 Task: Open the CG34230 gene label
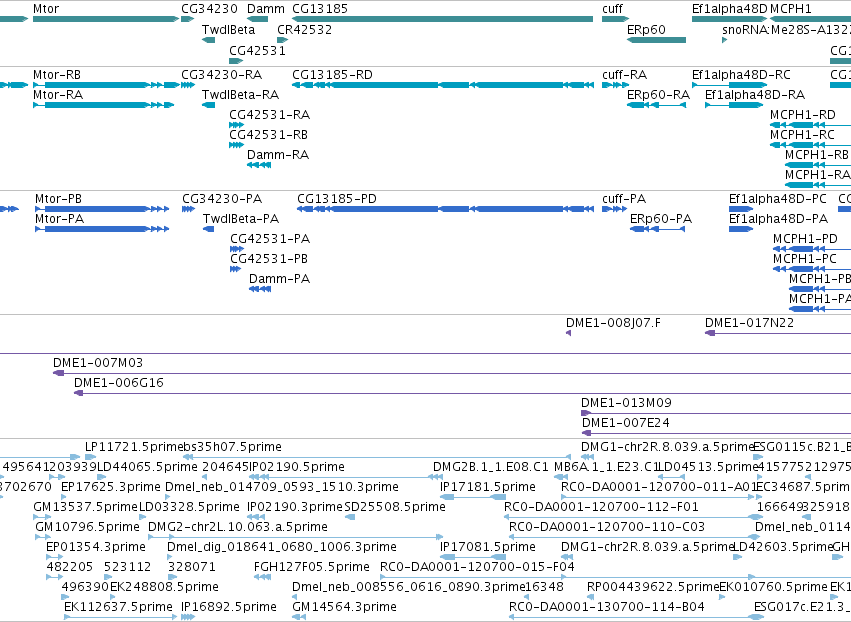209,9
